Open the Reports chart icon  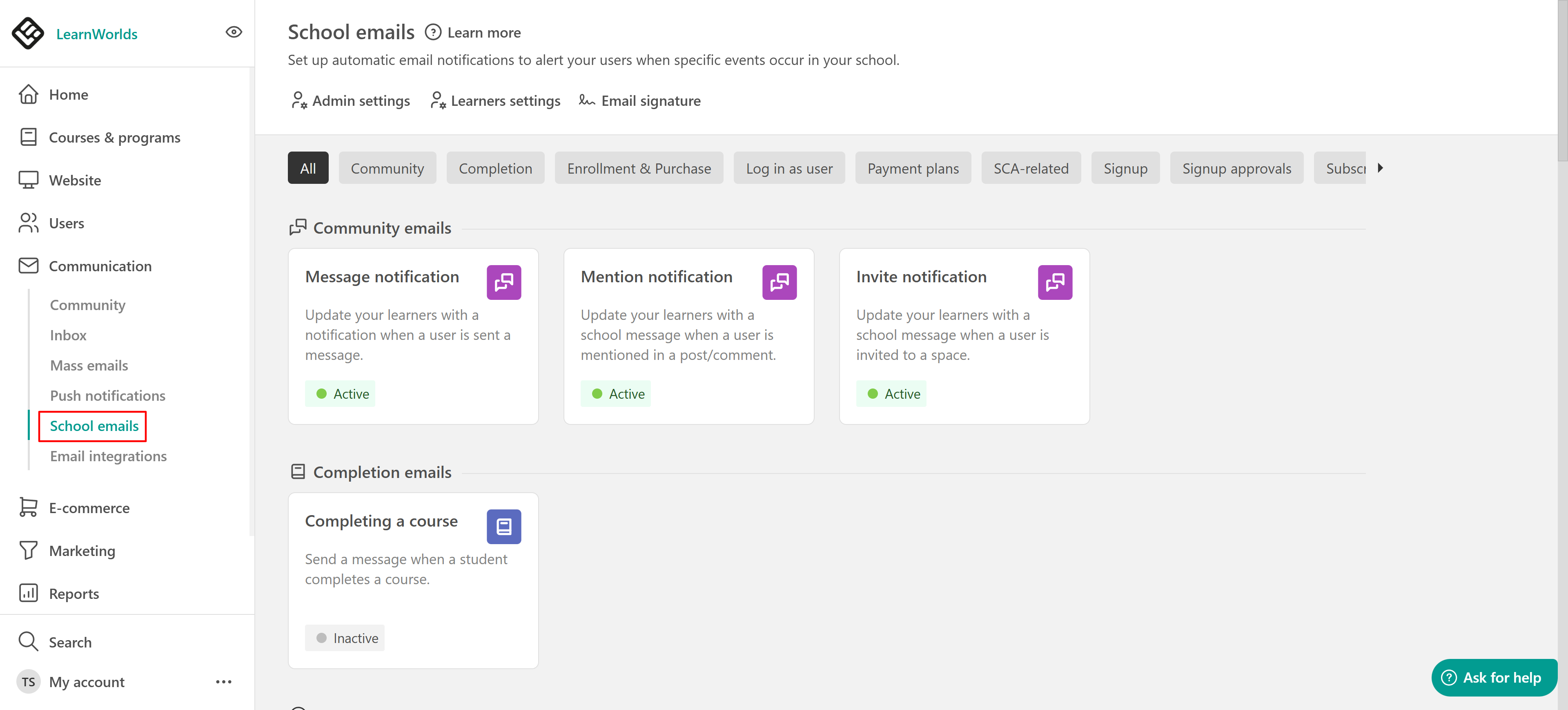point(28,593)
